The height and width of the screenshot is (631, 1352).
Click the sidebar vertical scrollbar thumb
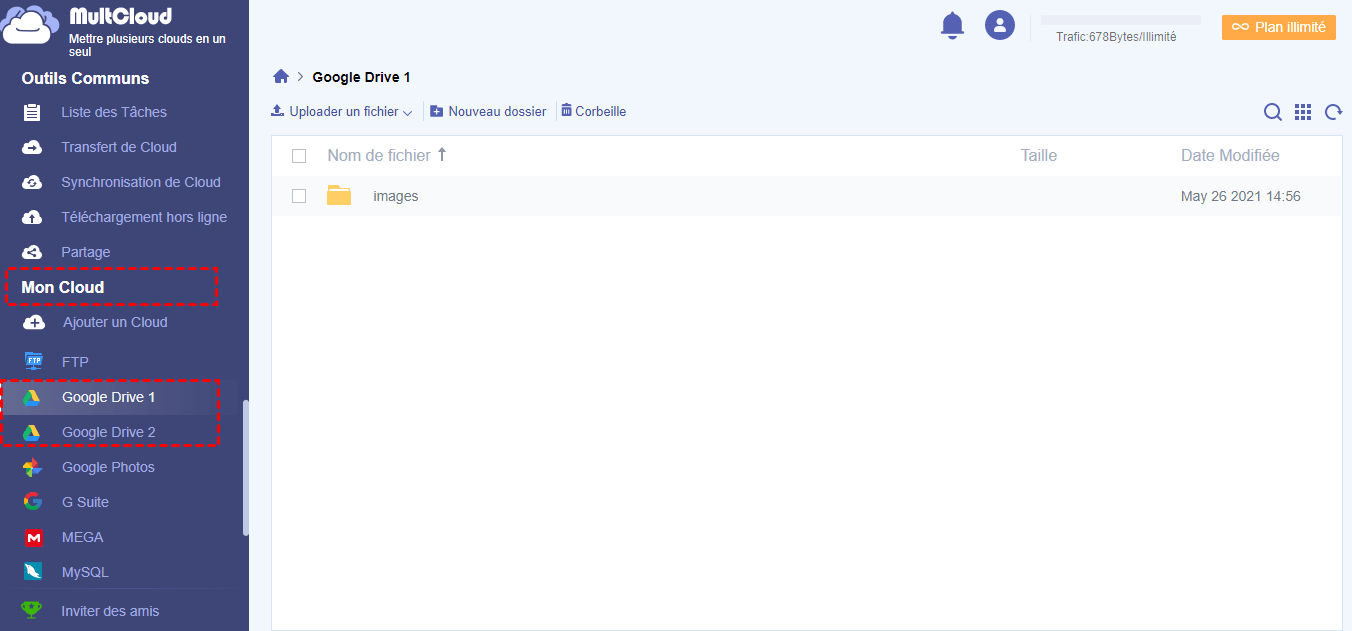246,469
